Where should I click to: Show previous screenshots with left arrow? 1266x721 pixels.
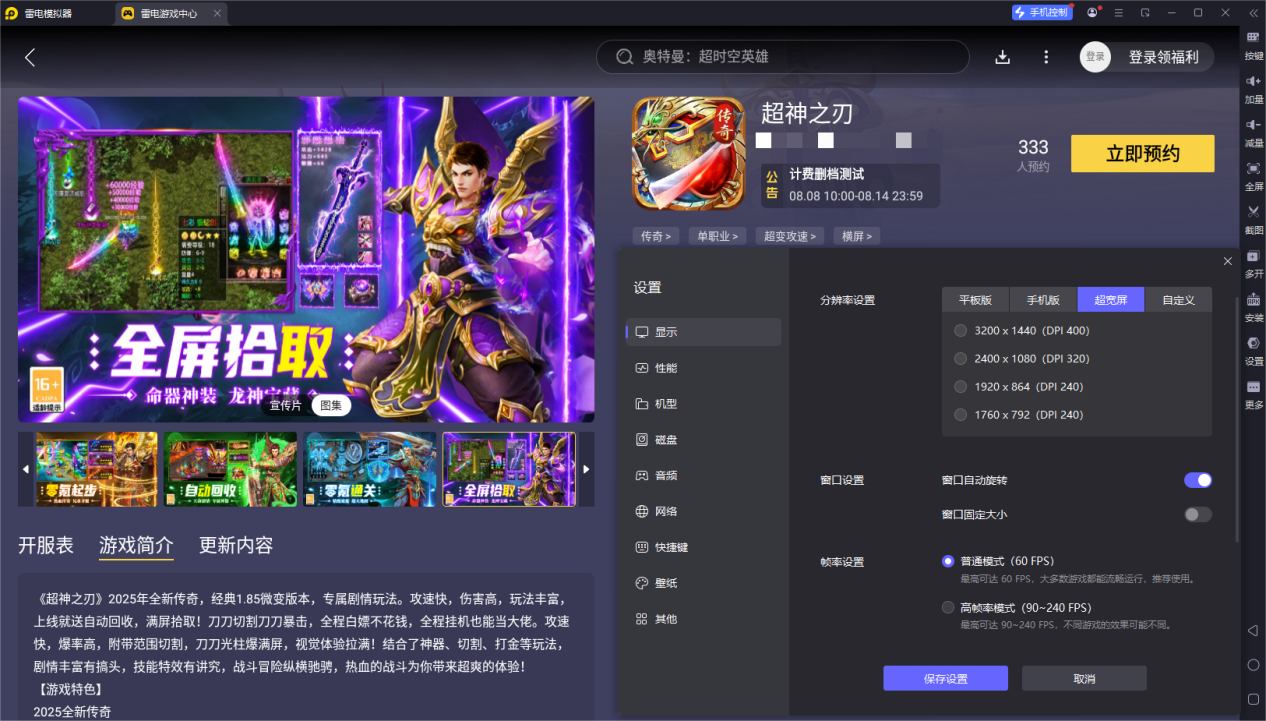pos(26,468)
